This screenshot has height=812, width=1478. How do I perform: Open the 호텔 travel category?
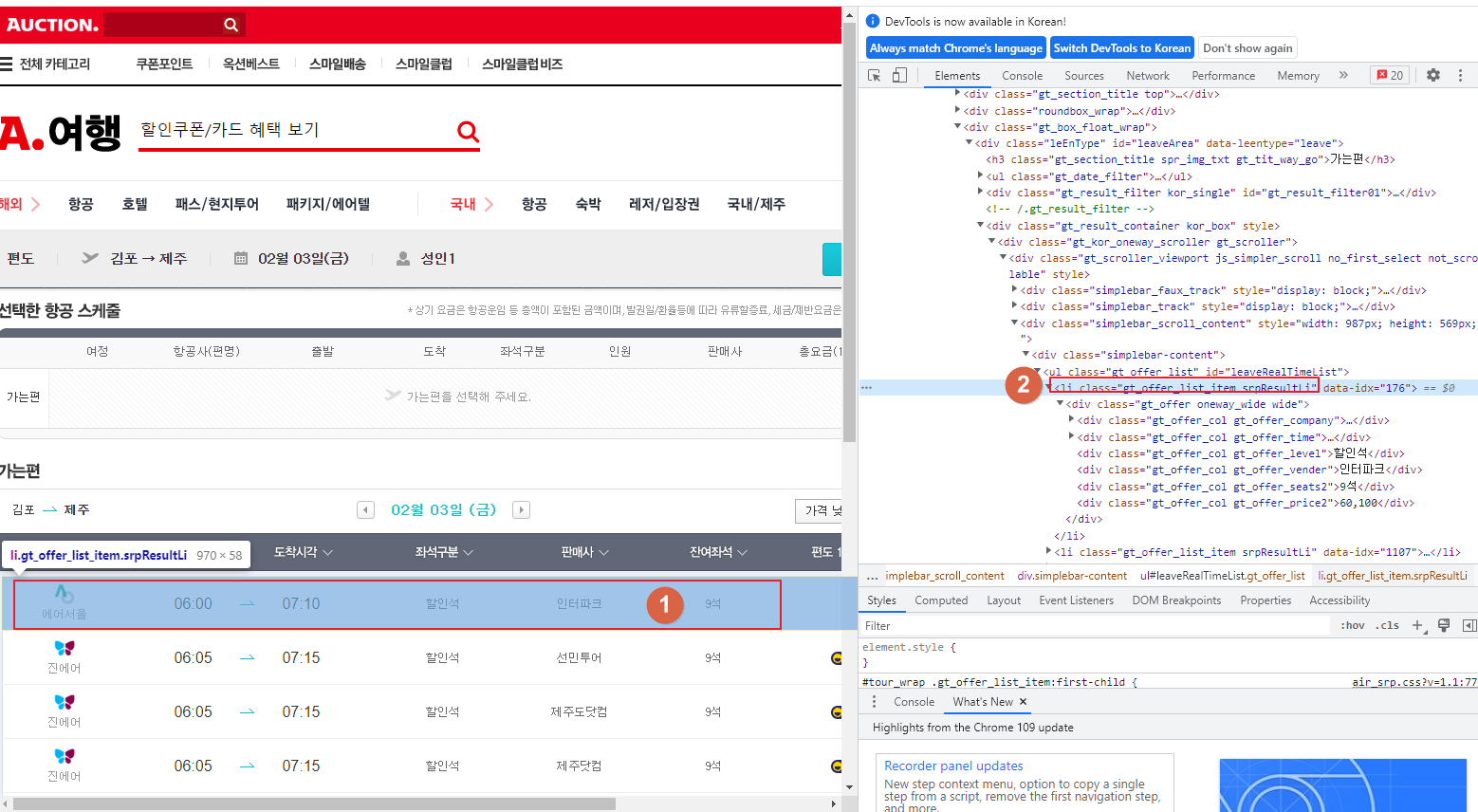click(135, 204)
